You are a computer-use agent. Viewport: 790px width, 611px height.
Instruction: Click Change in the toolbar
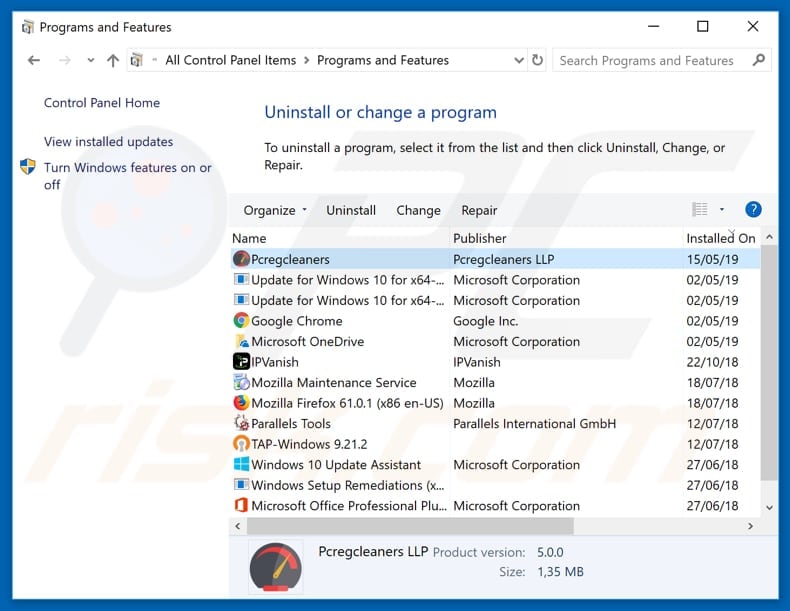pos(418,210)
